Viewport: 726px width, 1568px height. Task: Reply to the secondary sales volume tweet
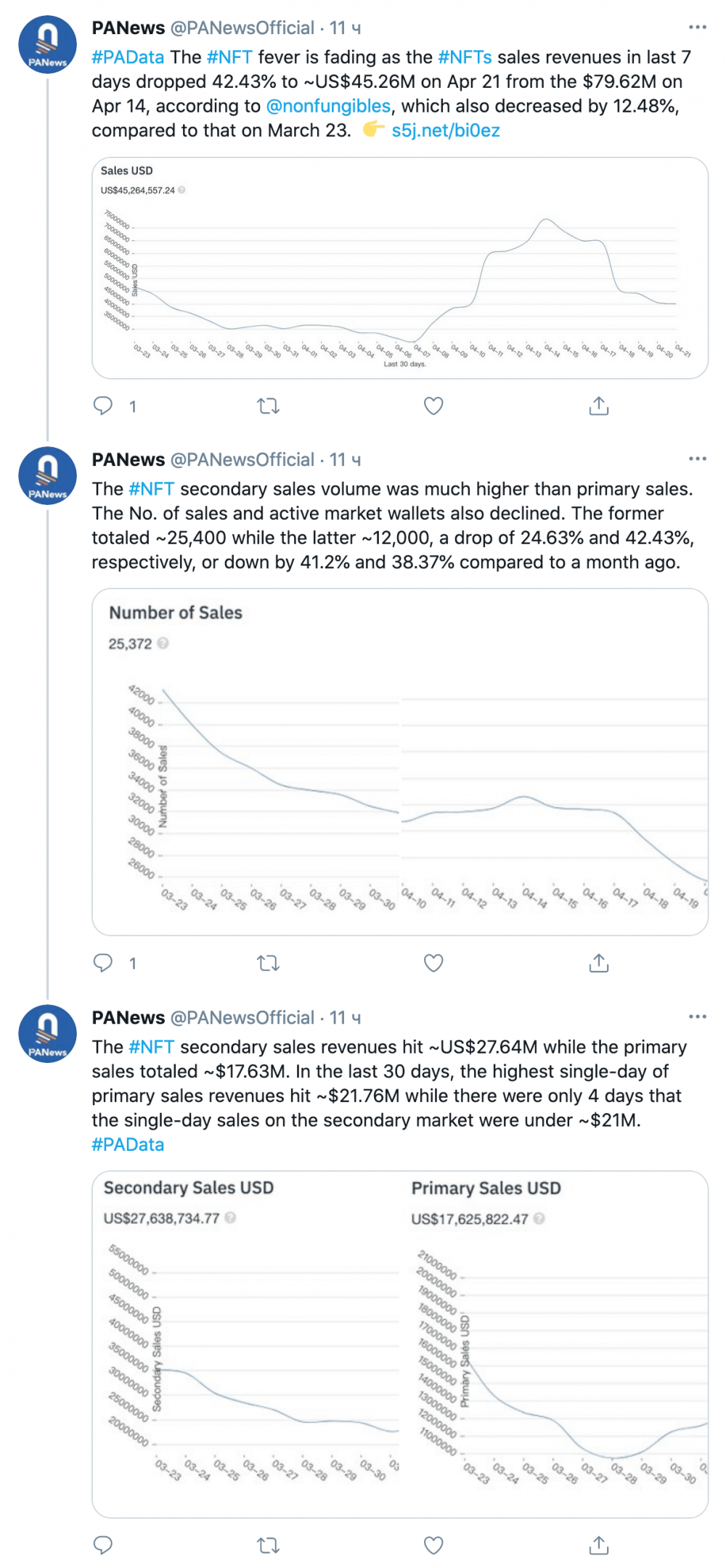tap(103, 963)
